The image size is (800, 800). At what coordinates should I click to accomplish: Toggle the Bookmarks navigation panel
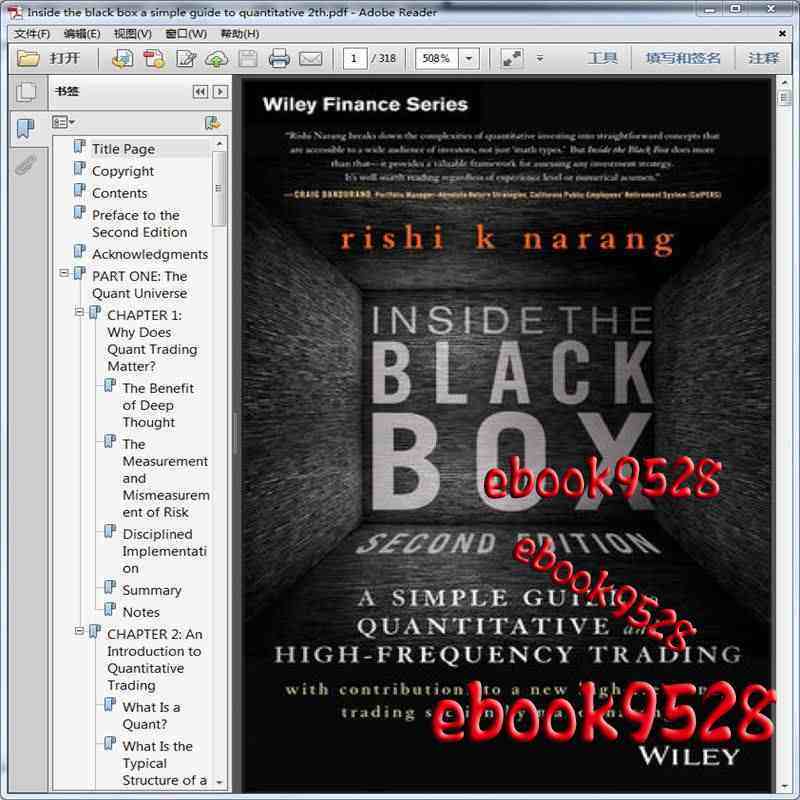[27, 128]
